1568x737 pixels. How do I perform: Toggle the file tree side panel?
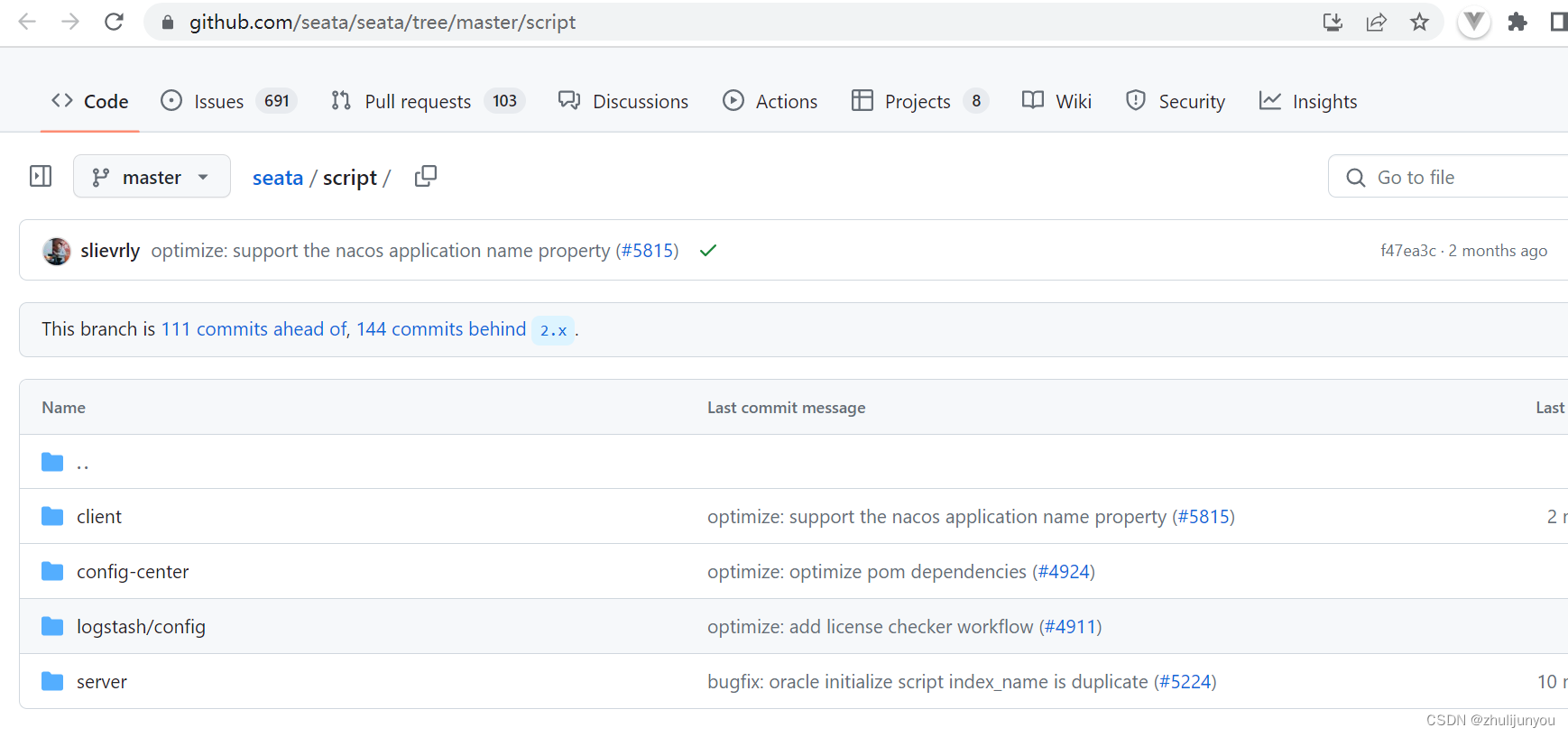[41, 177]
